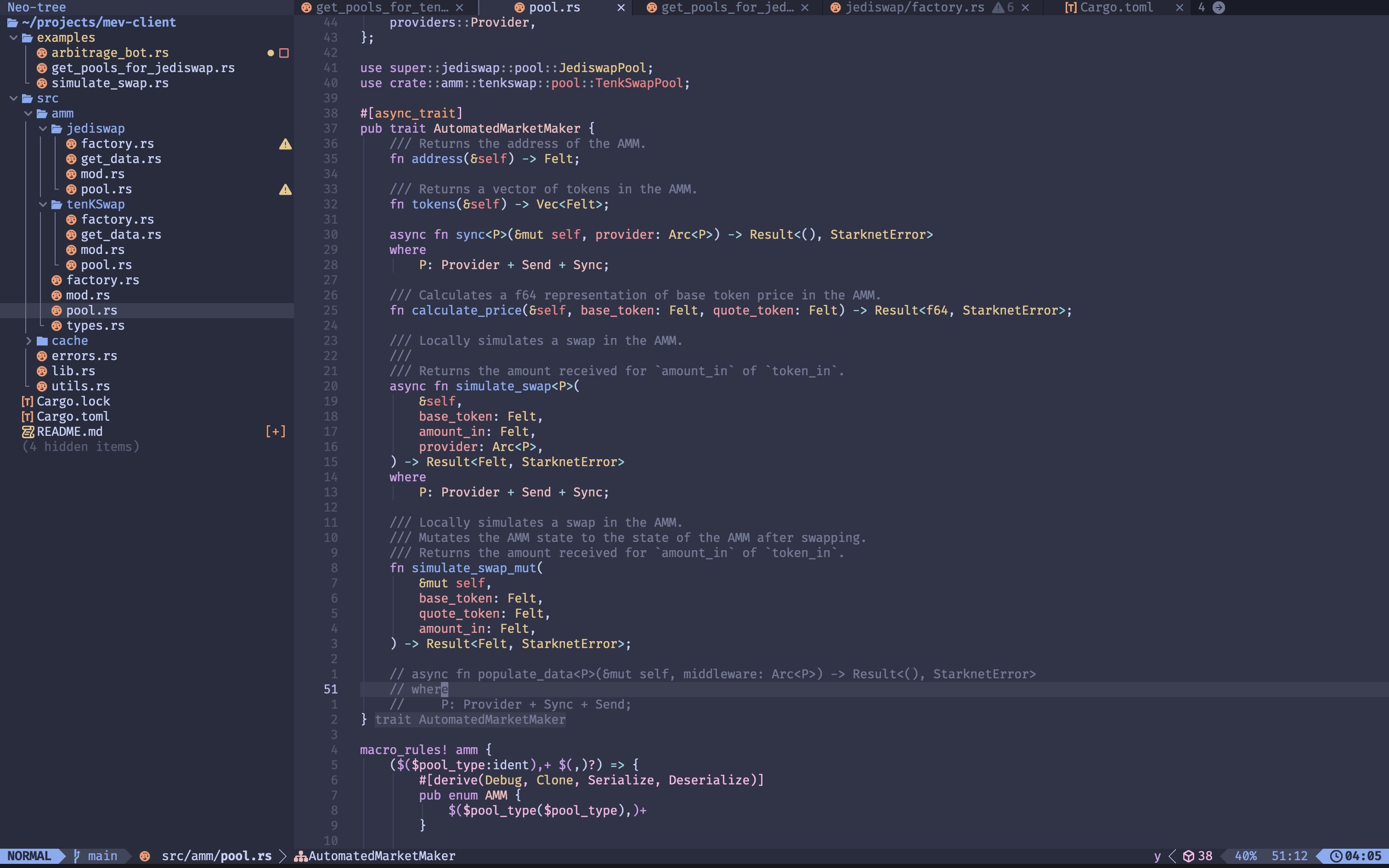Screen dimensions: 1389x868
Task: Open README.md file
Action: 69,432
